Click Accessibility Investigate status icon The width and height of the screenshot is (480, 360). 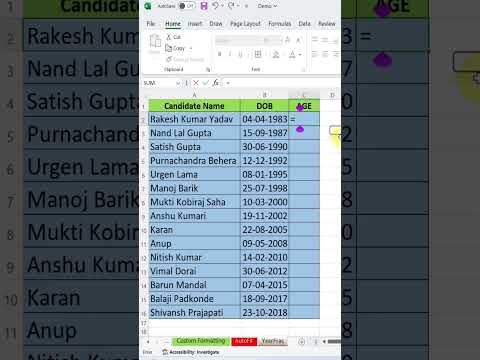[x=191, y=352]
